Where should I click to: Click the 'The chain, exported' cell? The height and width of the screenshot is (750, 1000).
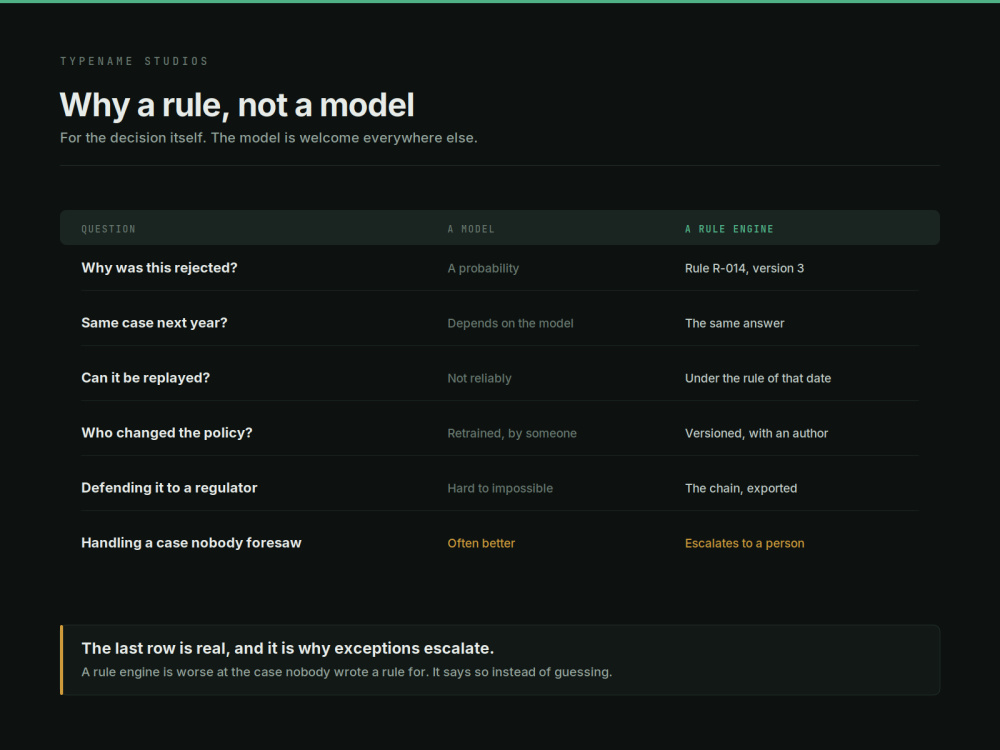coord(741,488)
